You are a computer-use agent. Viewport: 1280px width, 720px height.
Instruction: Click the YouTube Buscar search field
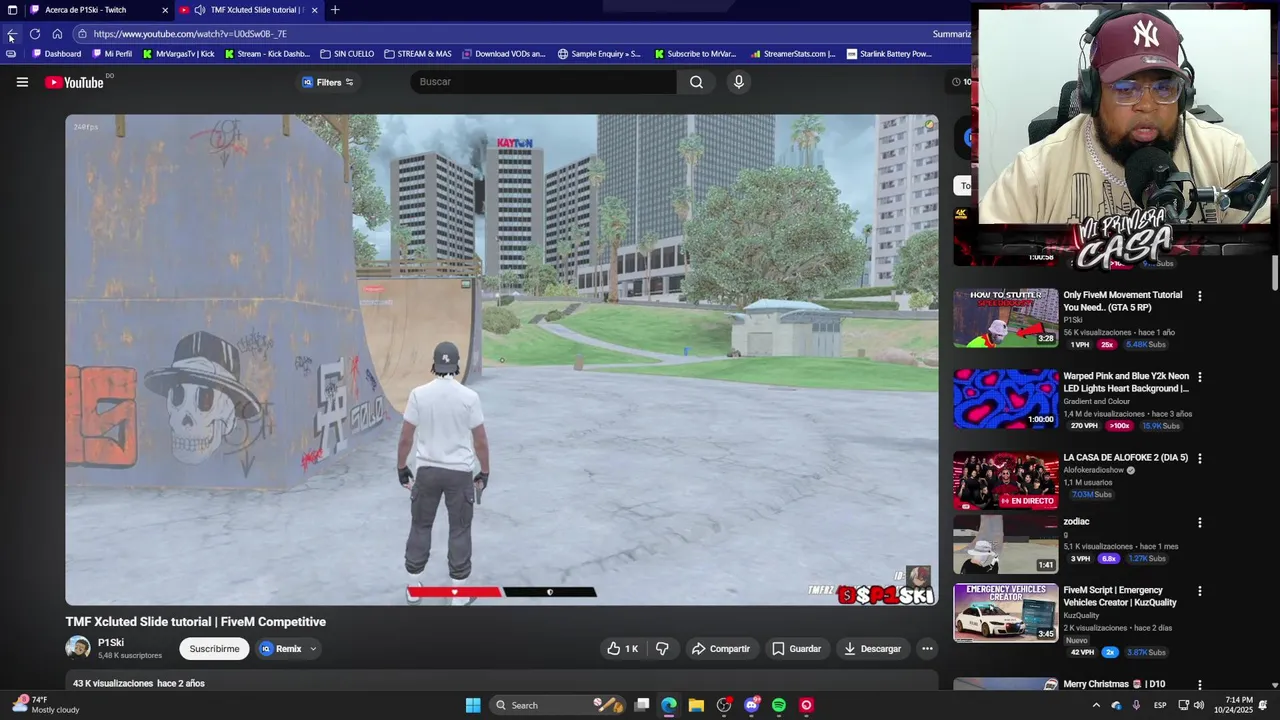pos(543,82)
